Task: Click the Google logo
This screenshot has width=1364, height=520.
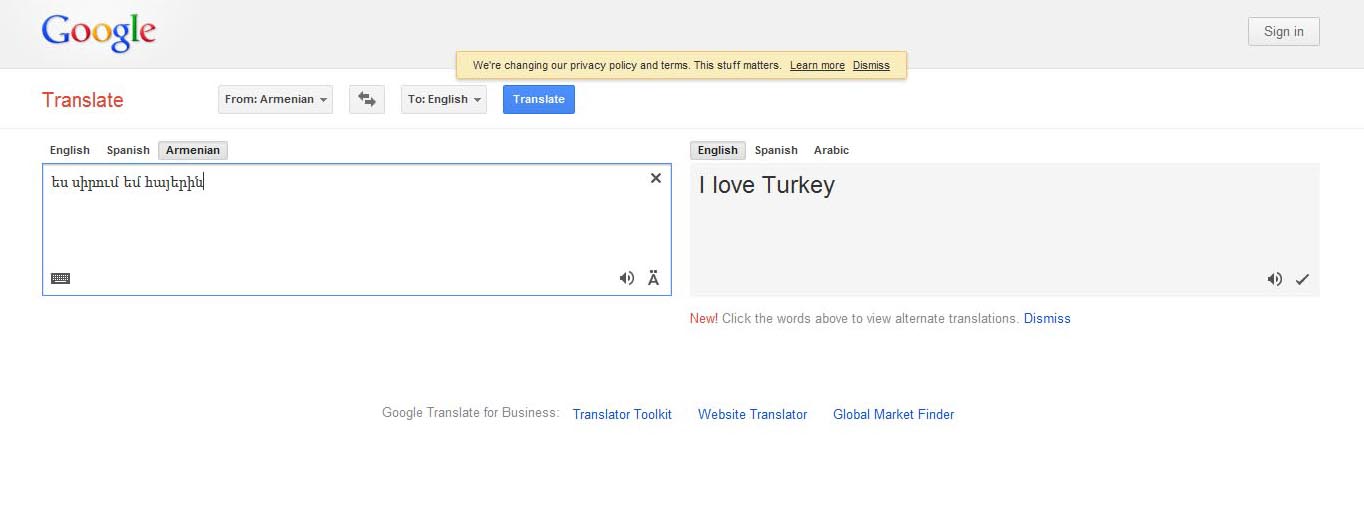Action: (99, 33)
